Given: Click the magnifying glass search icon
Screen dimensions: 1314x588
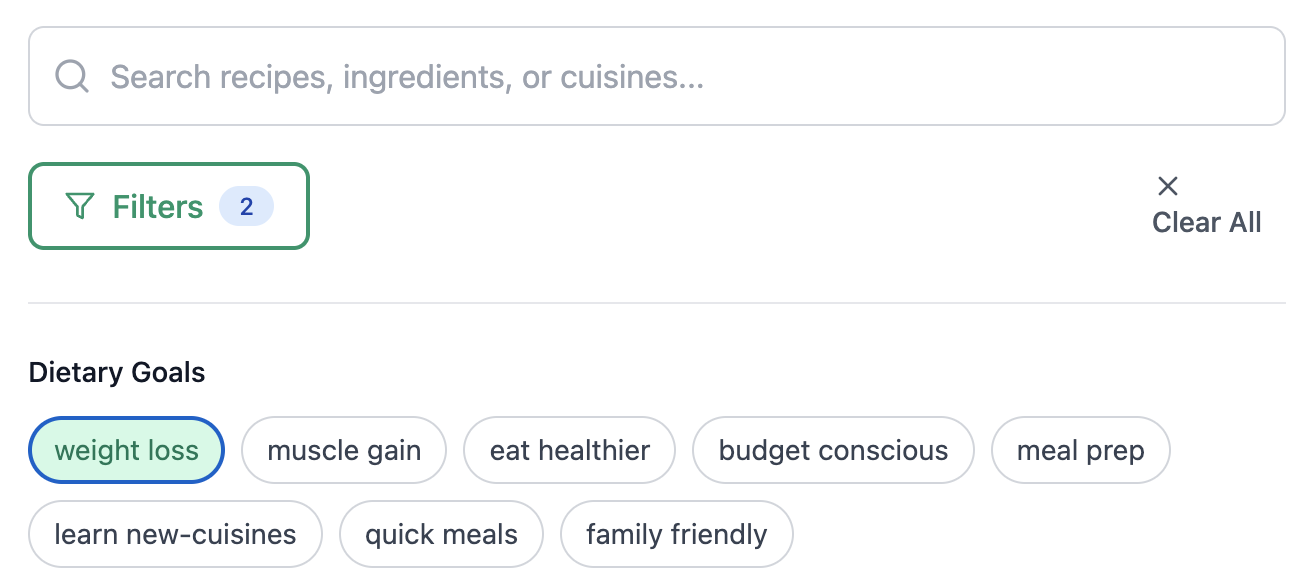Looking at the screenshot, I should pyautogui.click(x=72, y=77).
